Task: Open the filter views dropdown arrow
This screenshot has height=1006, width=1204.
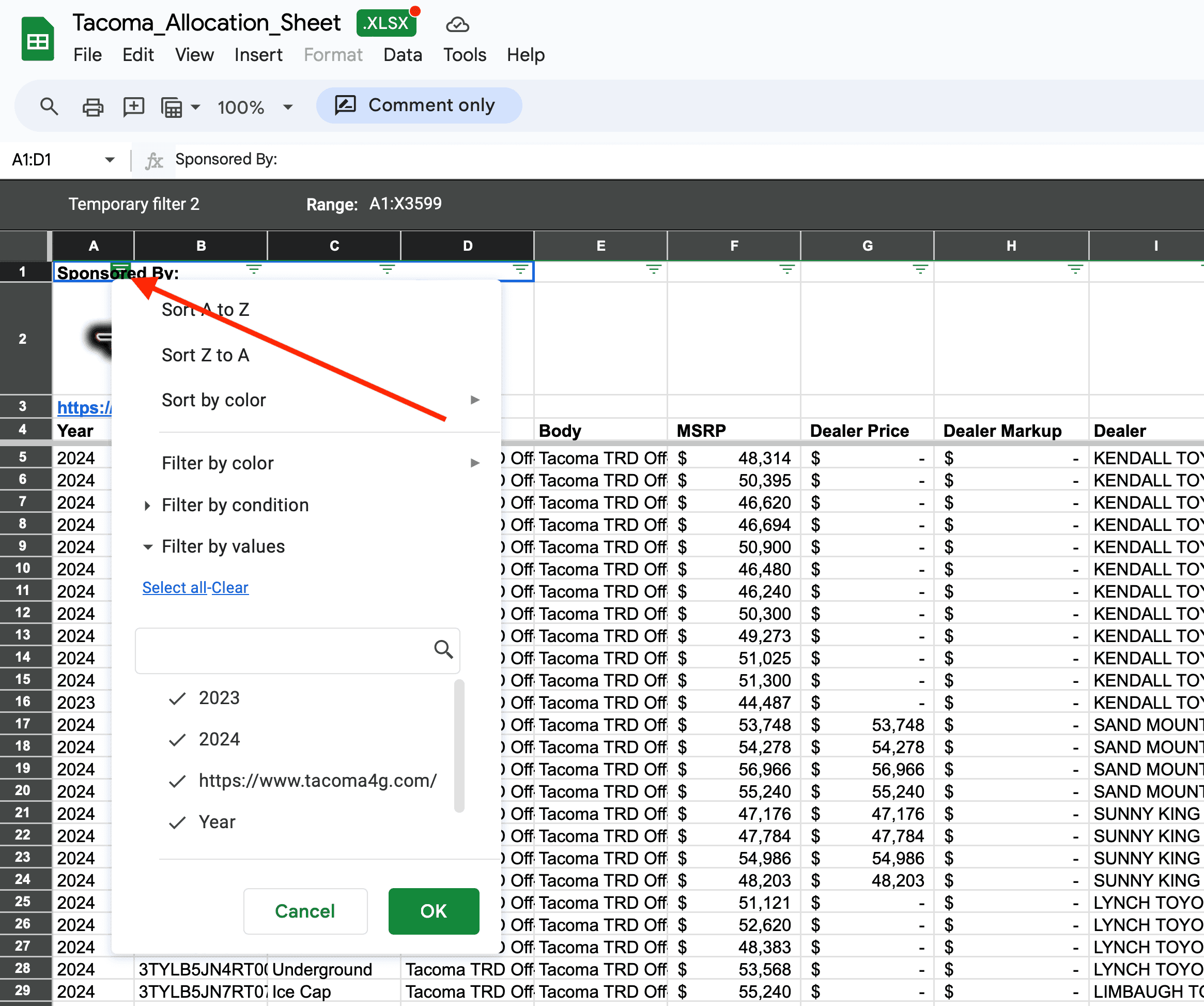Action: coord(195,107)
